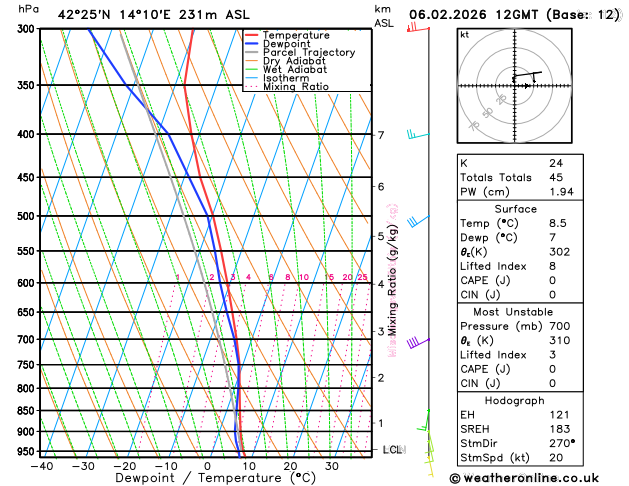The height and width of the screenshot is (486, 629).
Task: Click the K index value '24'
Action: click(556, 163)
